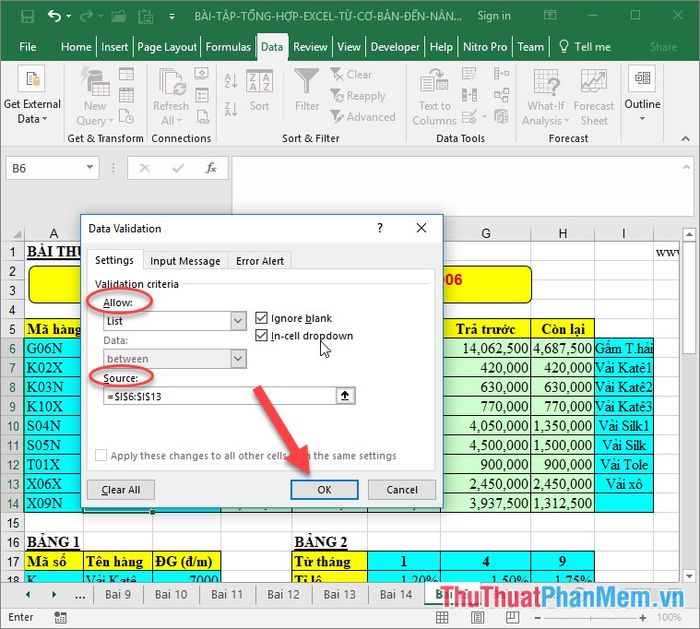The height and width of the screenshot is (629, 700).
Task: Open the Name Box dropdown arrow
Action: (x=91, y=169)
